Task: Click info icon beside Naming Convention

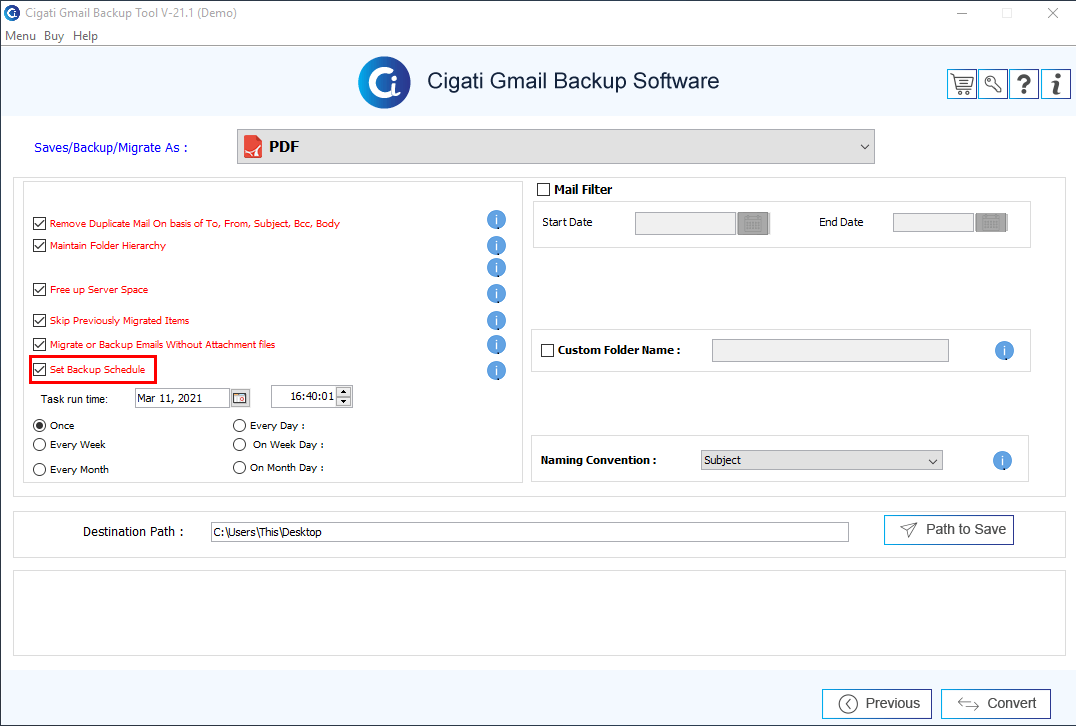Action: pos(1002,460)
